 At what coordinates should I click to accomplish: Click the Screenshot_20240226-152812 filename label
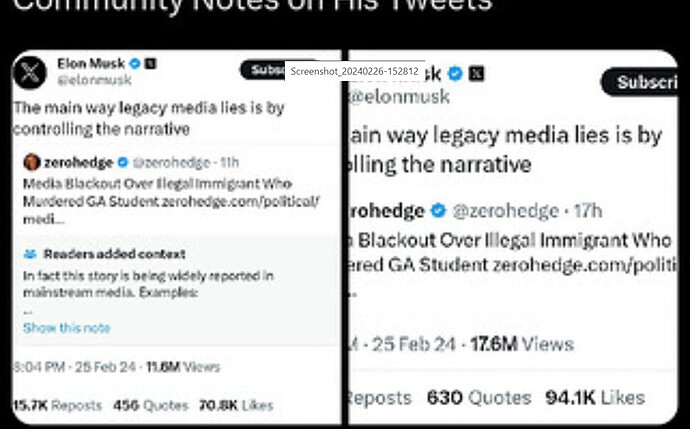pyautogui.click(x=355, y=71)
